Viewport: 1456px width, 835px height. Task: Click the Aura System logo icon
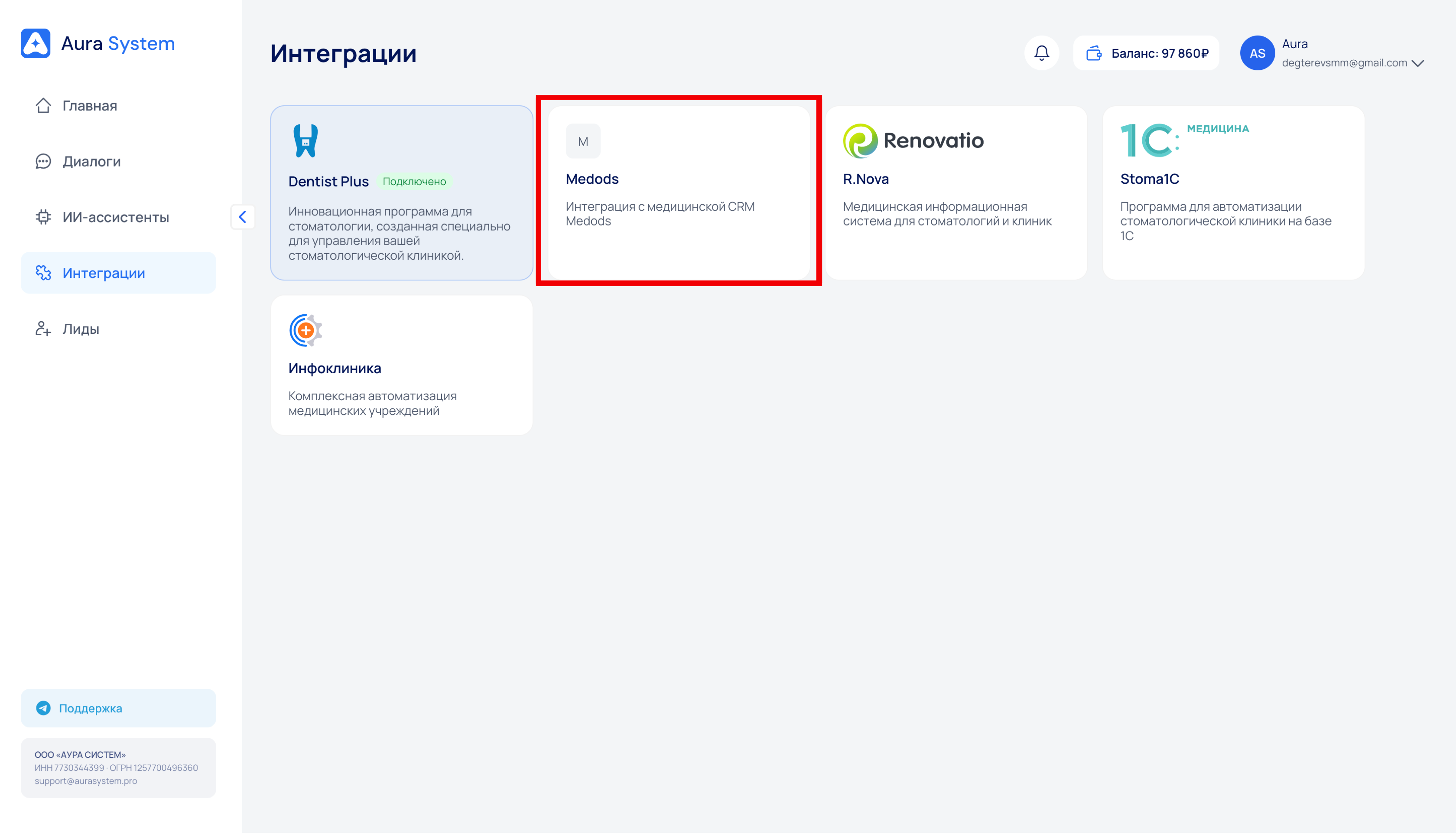click(x=36, y=44)
